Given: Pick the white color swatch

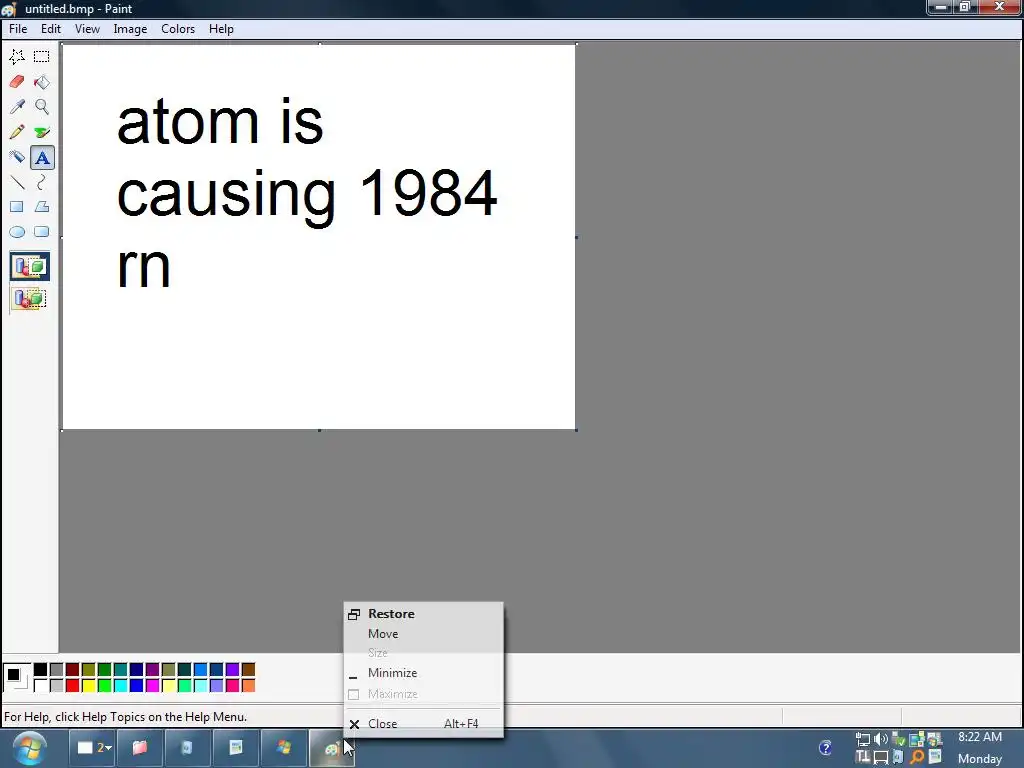Looking at the screenshot, I should click(x=40, y=686).
